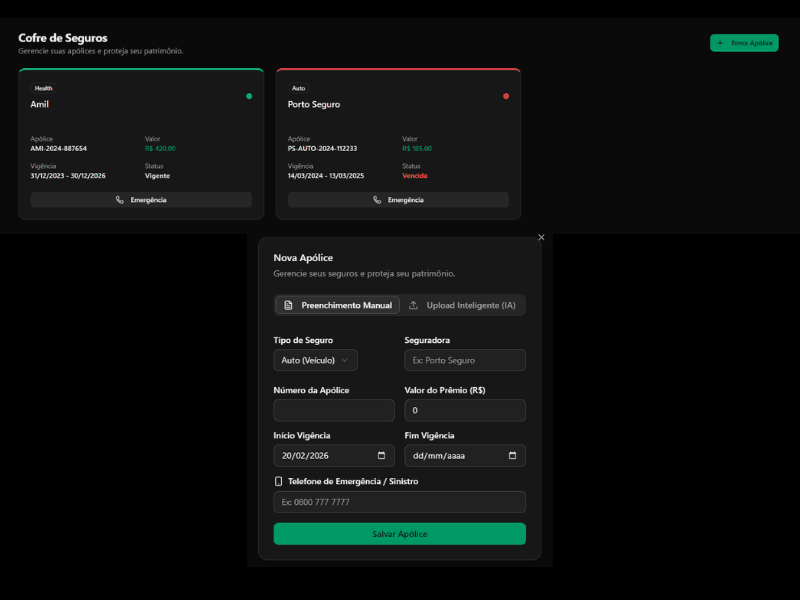Click the Telefone de Emergência input field
The height and width of the screenshot is (600, 800).
pos(399,502)
